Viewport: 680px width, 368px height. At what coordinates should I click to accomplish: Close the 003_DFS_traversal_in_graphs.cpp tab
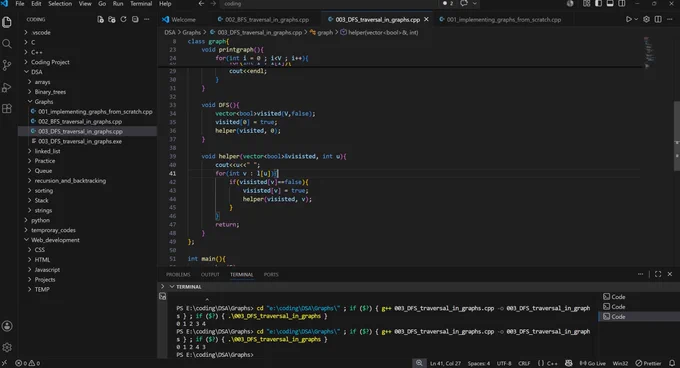426,20
